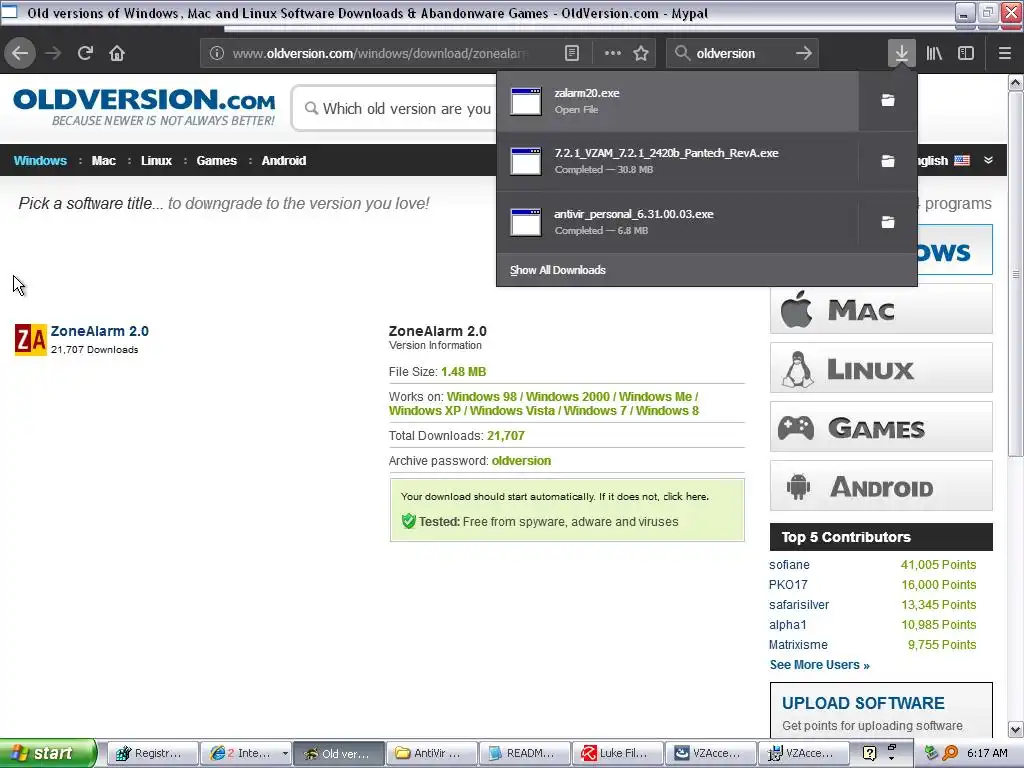This screenshot has height=768, width=1024.
Task: Click Windows XP in Works on list
Action: (424, 411)
